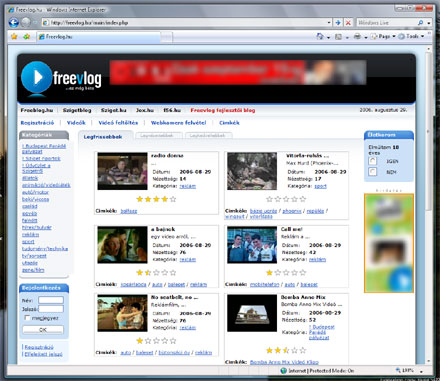Viewport: 440px width, 381px height.
Task: Select the NEM radio option
Action: pos(372,172)
